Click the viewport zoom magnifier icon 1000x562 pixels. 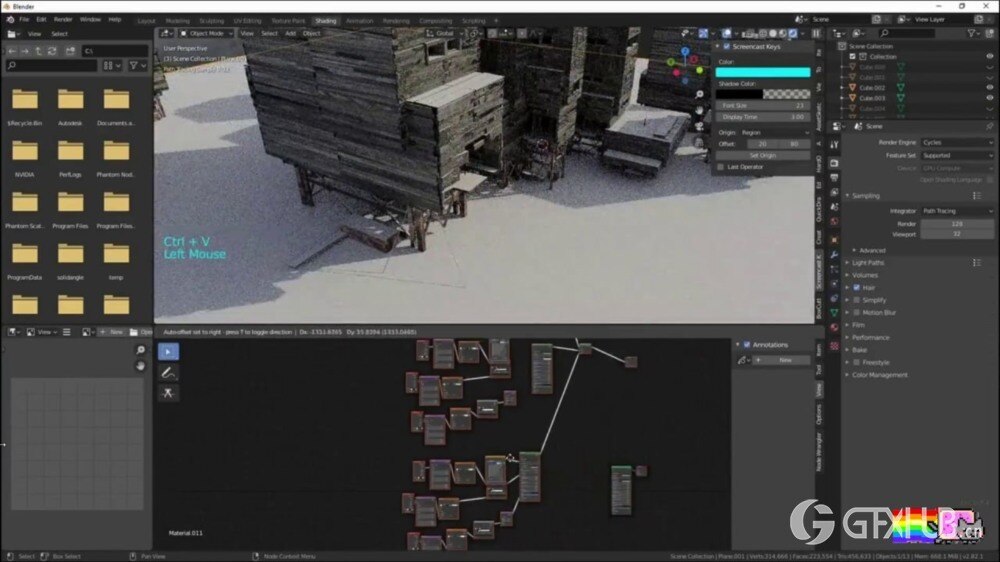[699, 94]
